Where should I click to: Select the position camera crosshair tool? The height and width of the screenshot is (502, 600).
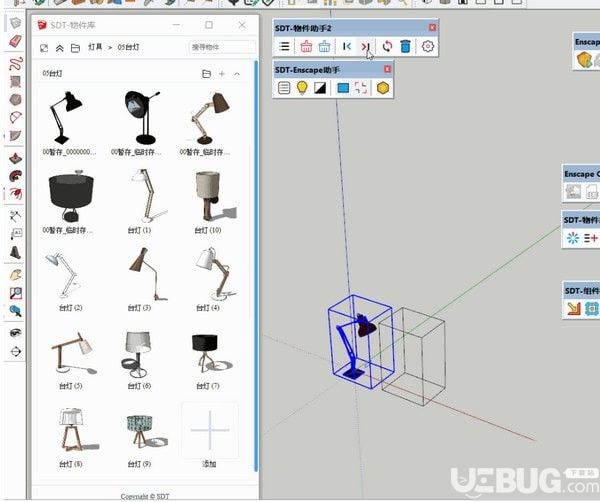pos(15,351)
